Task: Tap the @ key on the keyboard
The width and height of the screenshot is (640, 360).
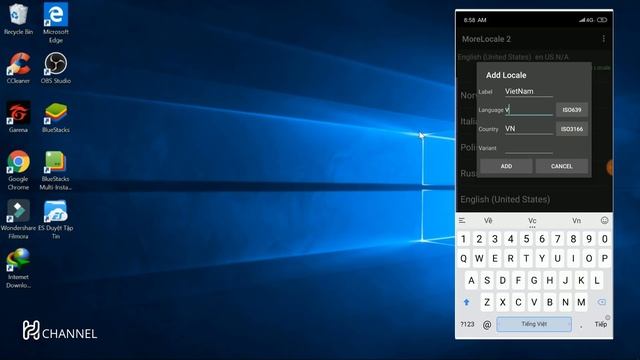Action: [x=487, y=324]
